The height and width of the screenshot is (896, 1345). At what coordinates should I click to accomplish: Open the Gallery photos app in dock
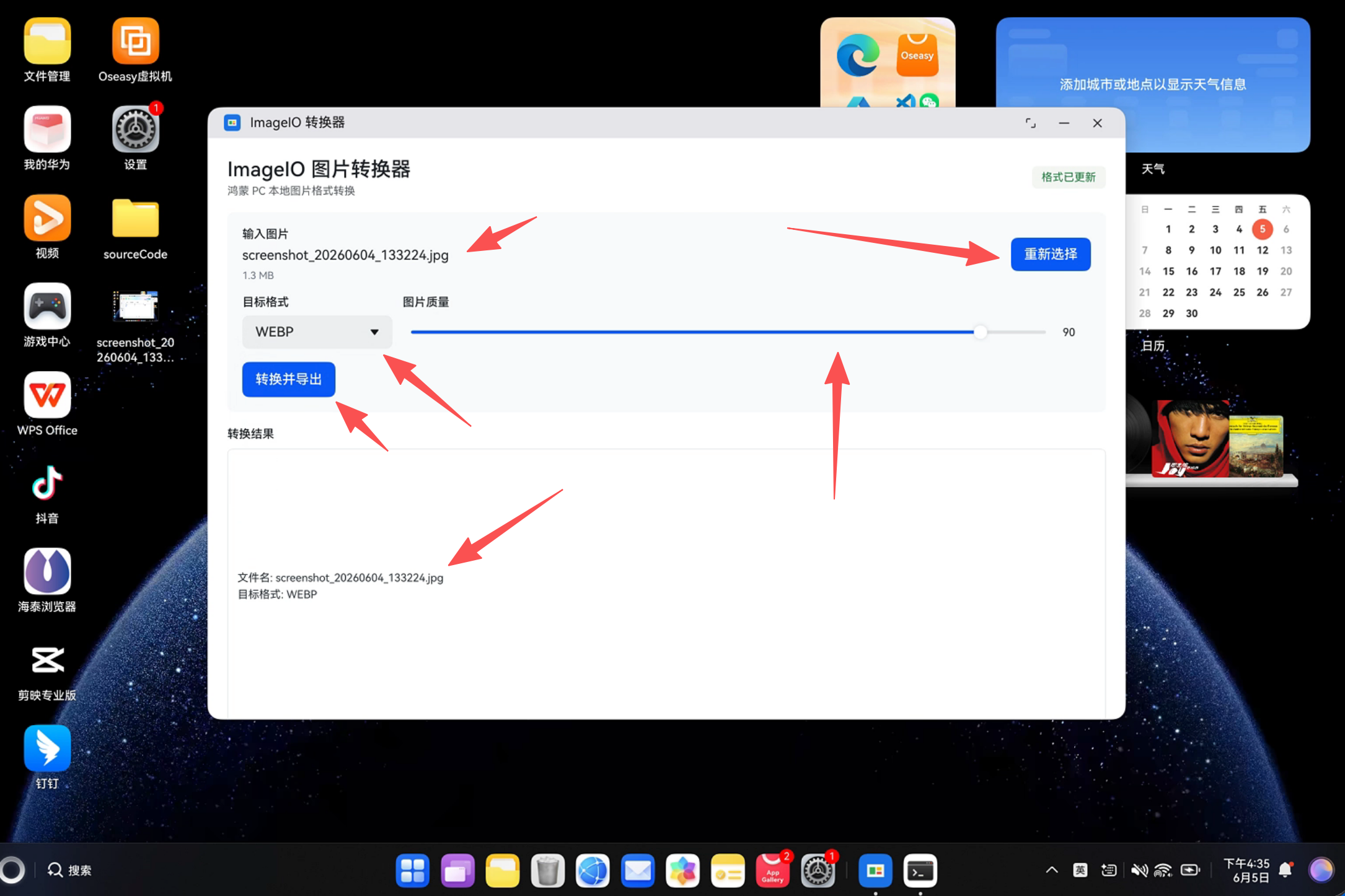[x=682, y=871]
